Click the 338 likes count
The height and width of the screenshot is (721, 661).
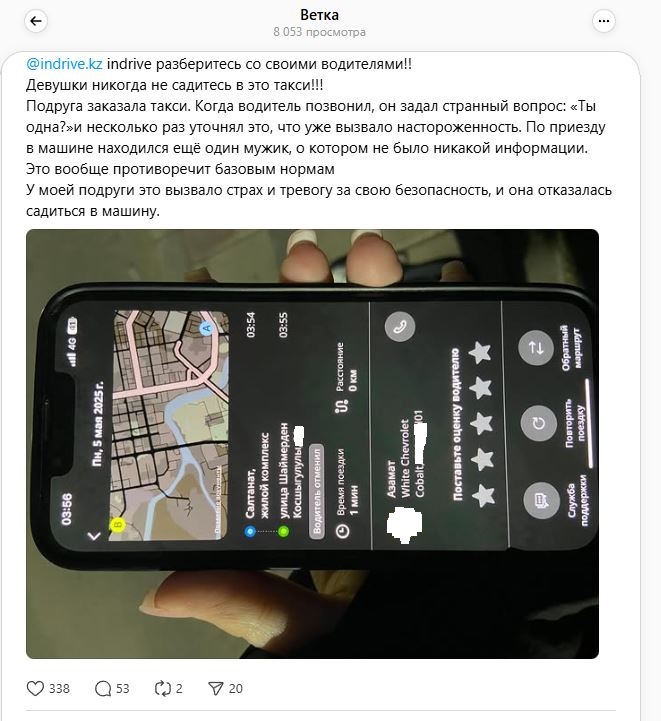(x=59, y=688)
